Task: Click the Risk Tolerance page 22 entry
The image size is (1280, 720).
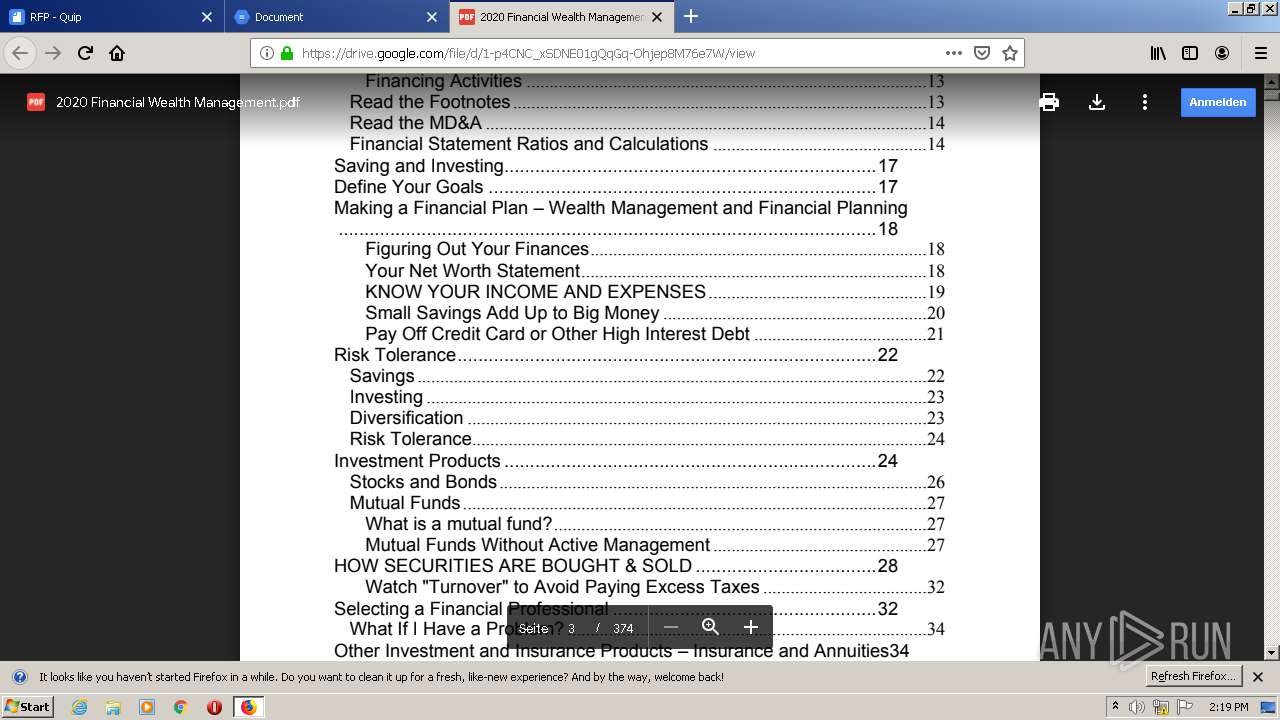Action: coord(616,355)
